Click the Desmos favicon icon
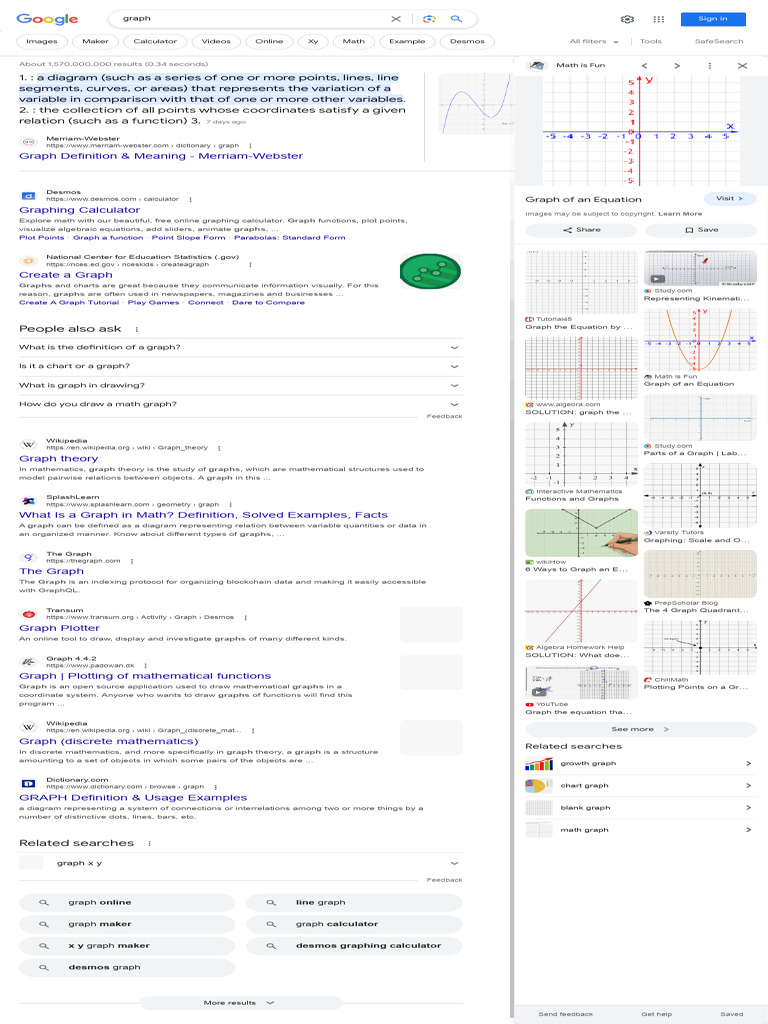 [29, 196]
